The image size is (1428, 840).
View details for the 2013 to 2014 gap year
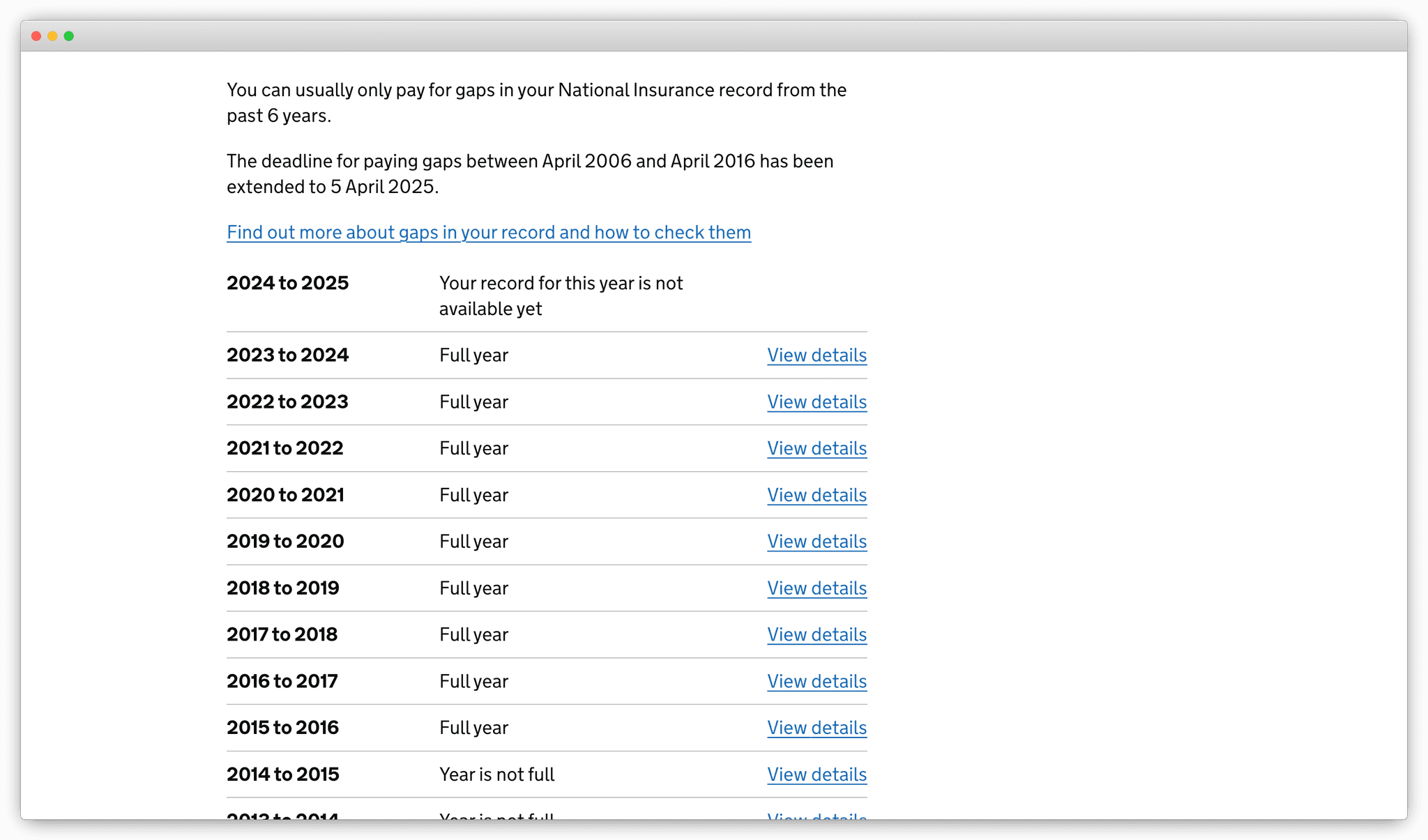coord(816,817)
